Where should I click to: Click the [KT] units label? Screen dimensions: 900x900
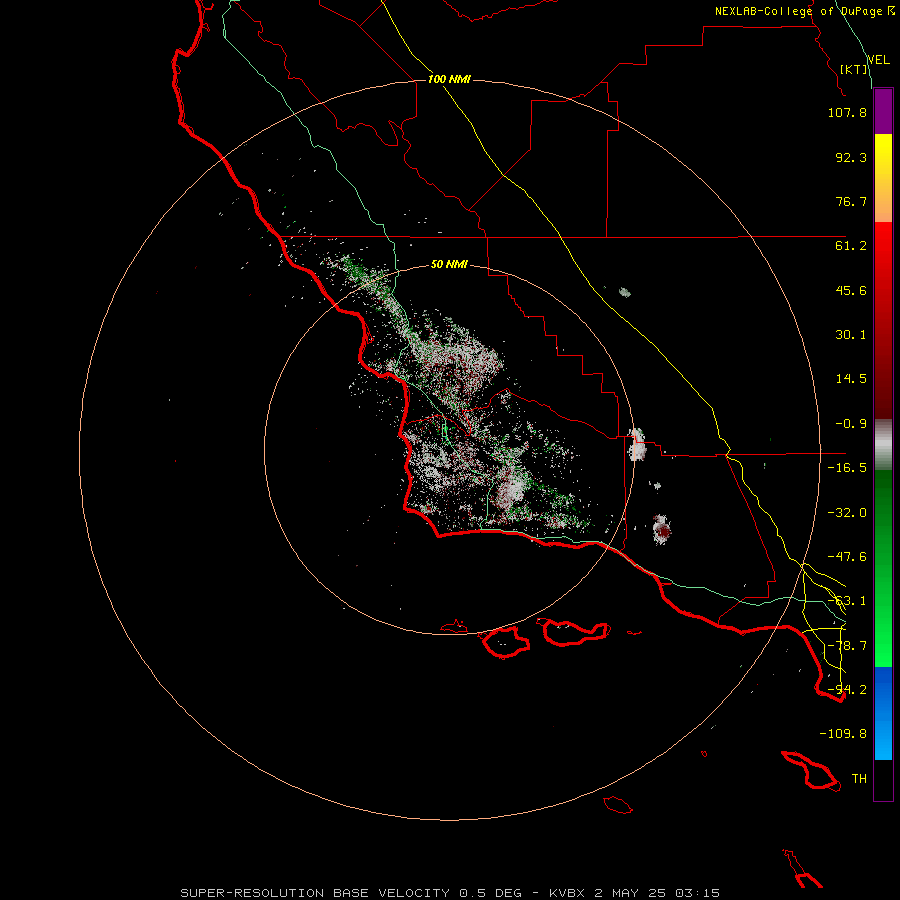pos(854,69)
